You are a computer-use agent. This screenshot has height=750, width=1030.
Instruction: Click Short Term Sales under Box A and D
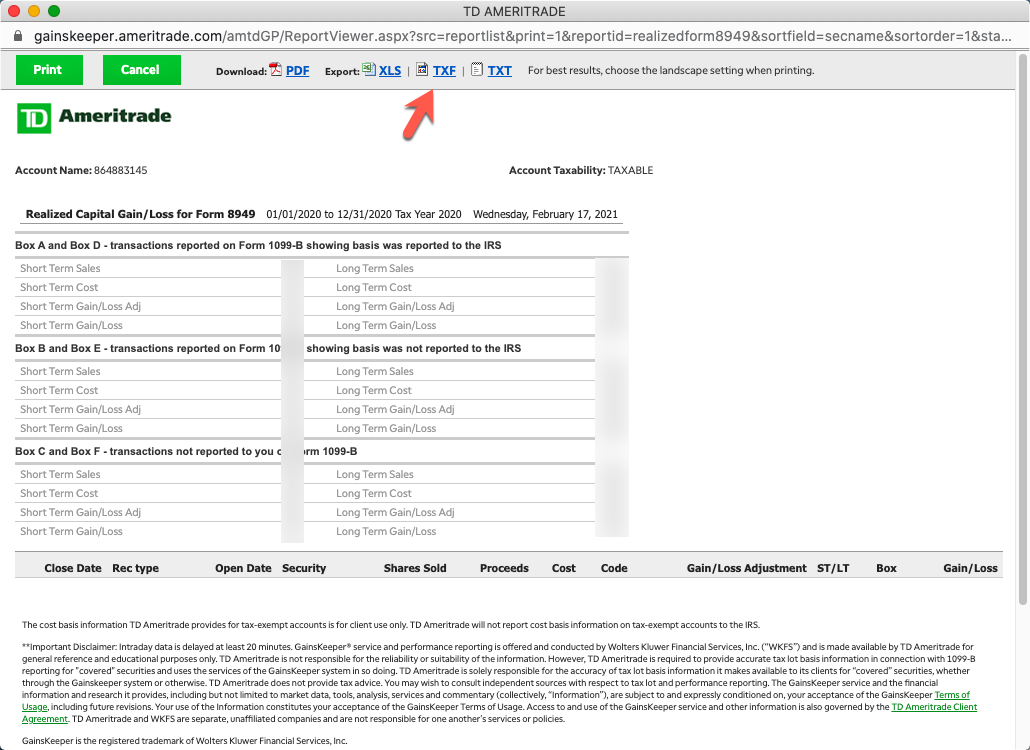pyautogui.click(x=60, y=268)
